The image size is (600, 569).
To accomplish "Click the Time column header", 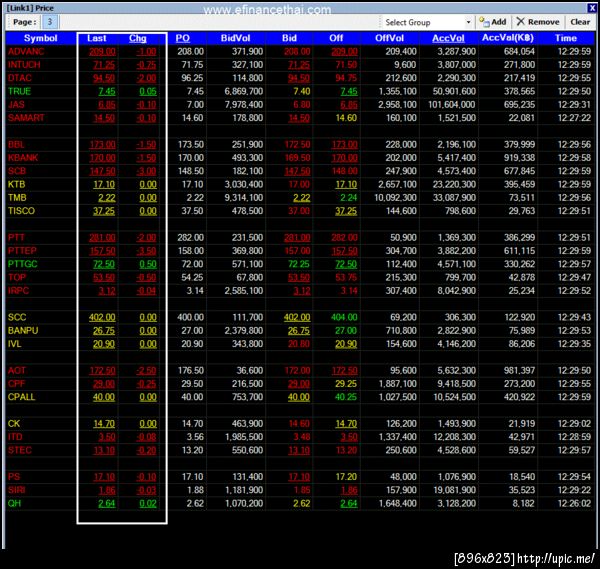I will point(566,38).
